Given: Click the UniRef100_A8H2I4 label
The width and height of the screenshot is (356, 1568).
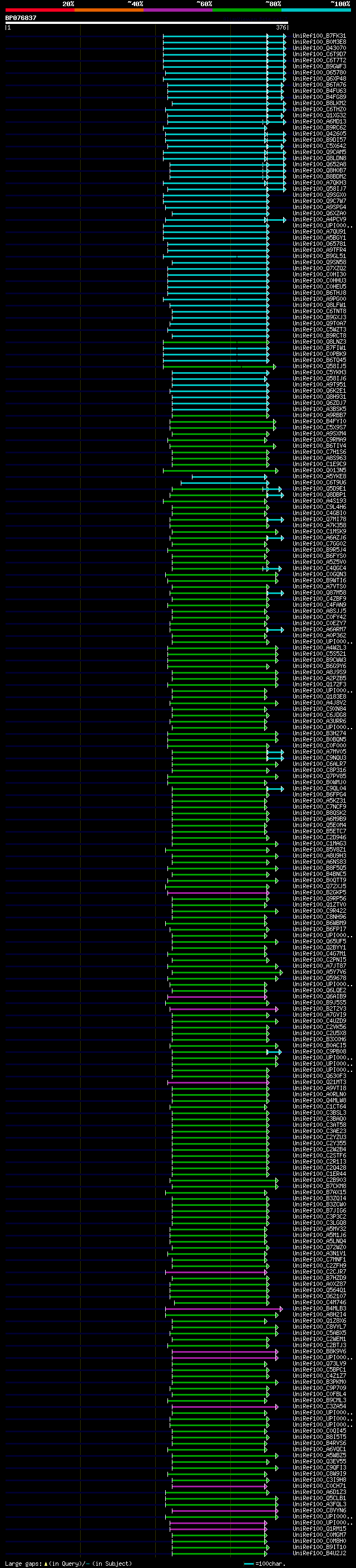Looking at the screenshot, I should click(x=319, y=1314).
